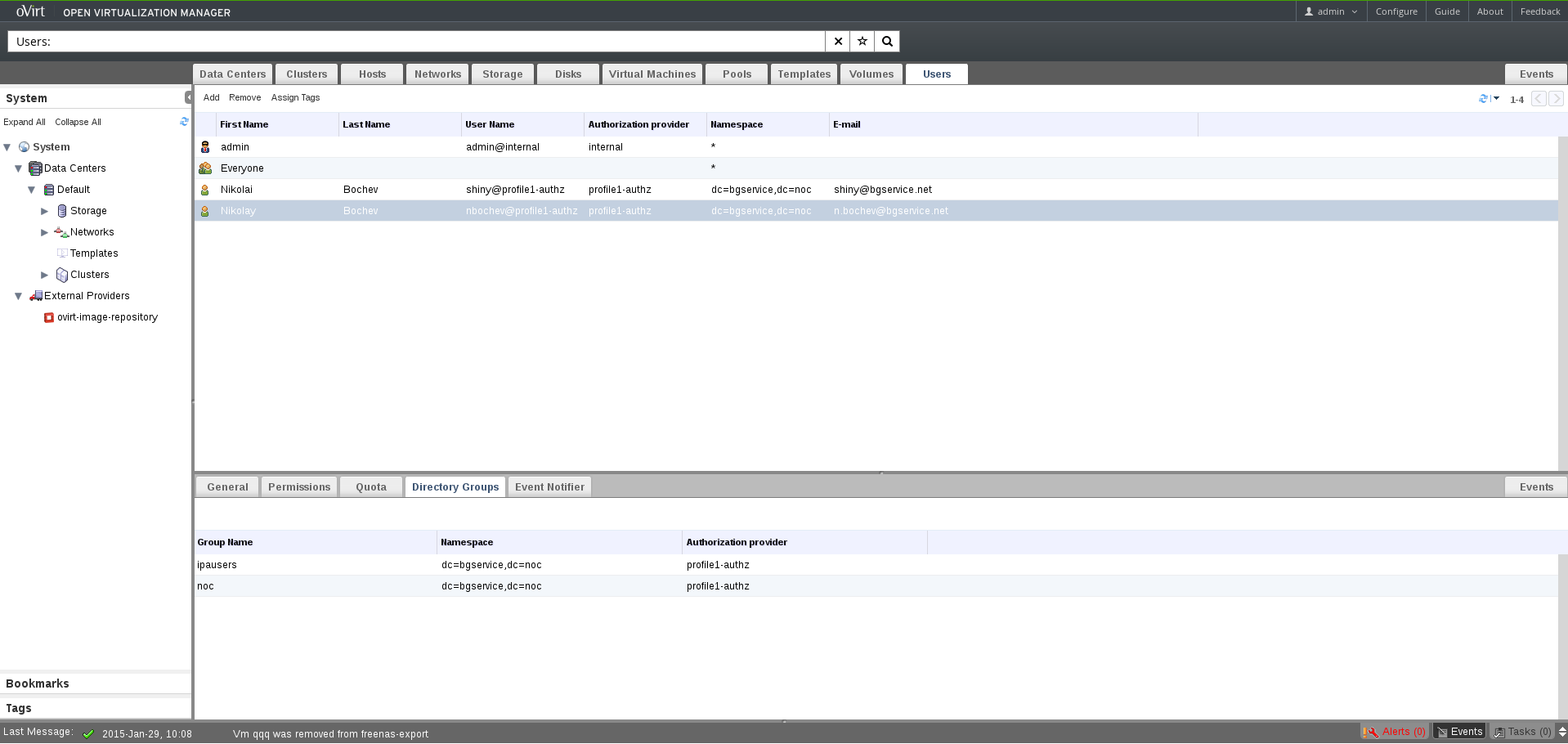Click the Alerts icon in status bar
1568x744 pixels.
(1370, 732)
